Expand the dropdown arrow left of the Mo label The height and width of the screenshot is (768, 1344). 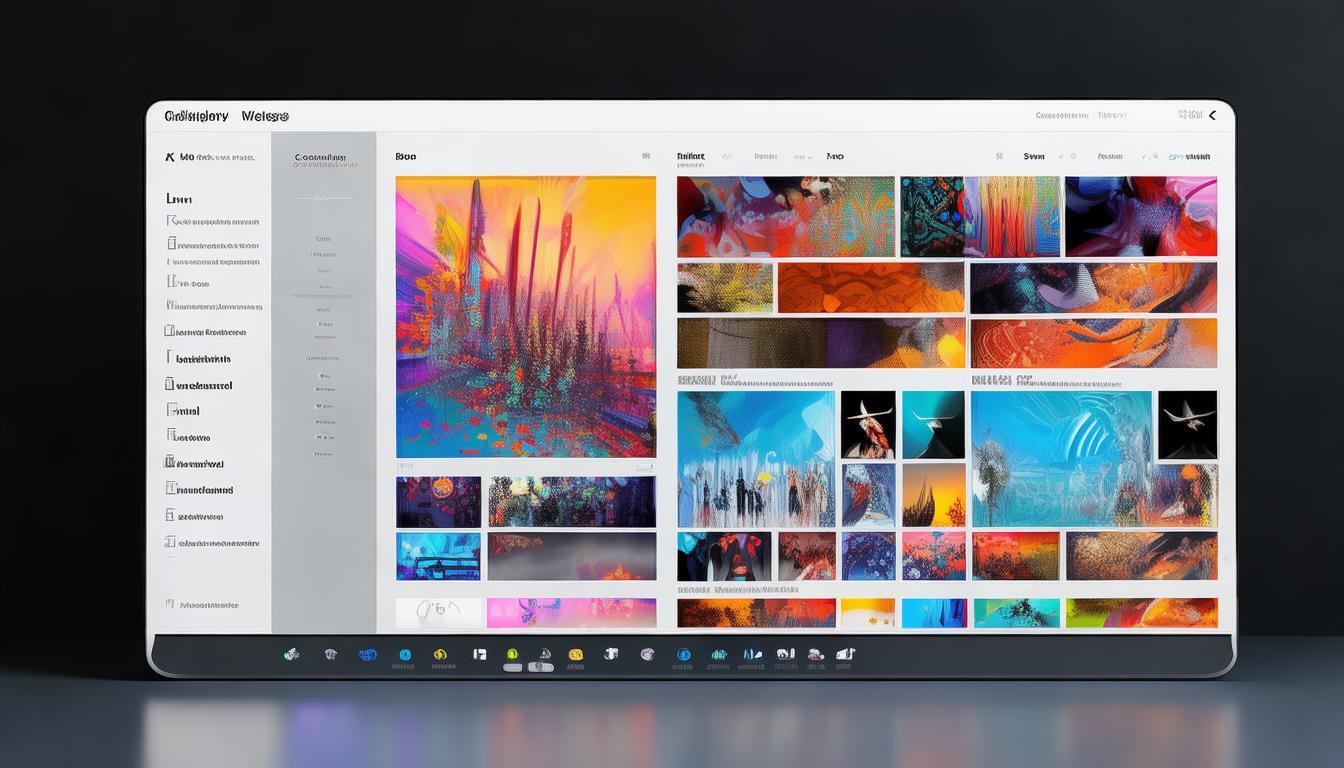[x=807, y=157]
